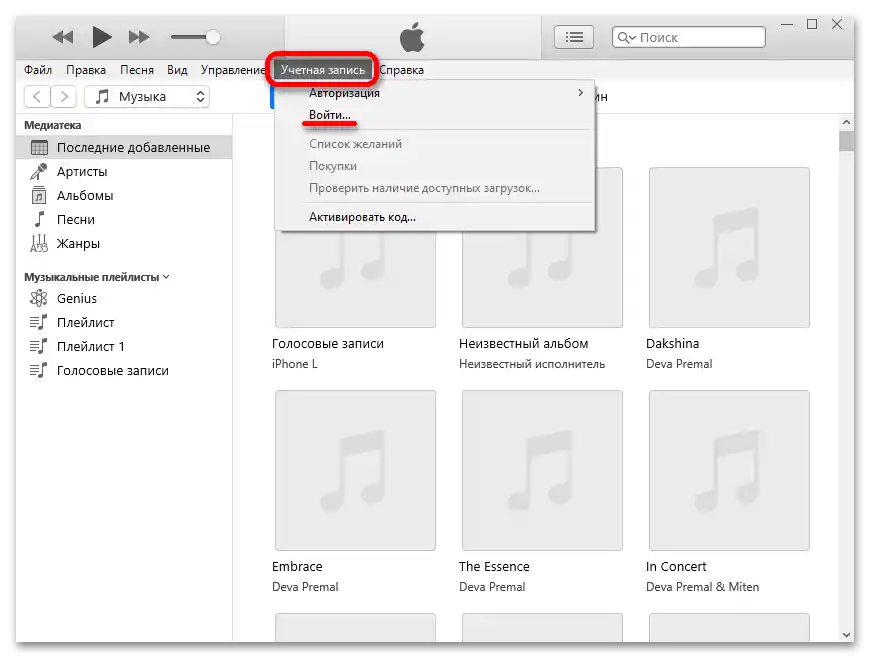This screenshot has height=658, width=870.
Task: Open the Embrace album artwork
Action: point(355,470)
